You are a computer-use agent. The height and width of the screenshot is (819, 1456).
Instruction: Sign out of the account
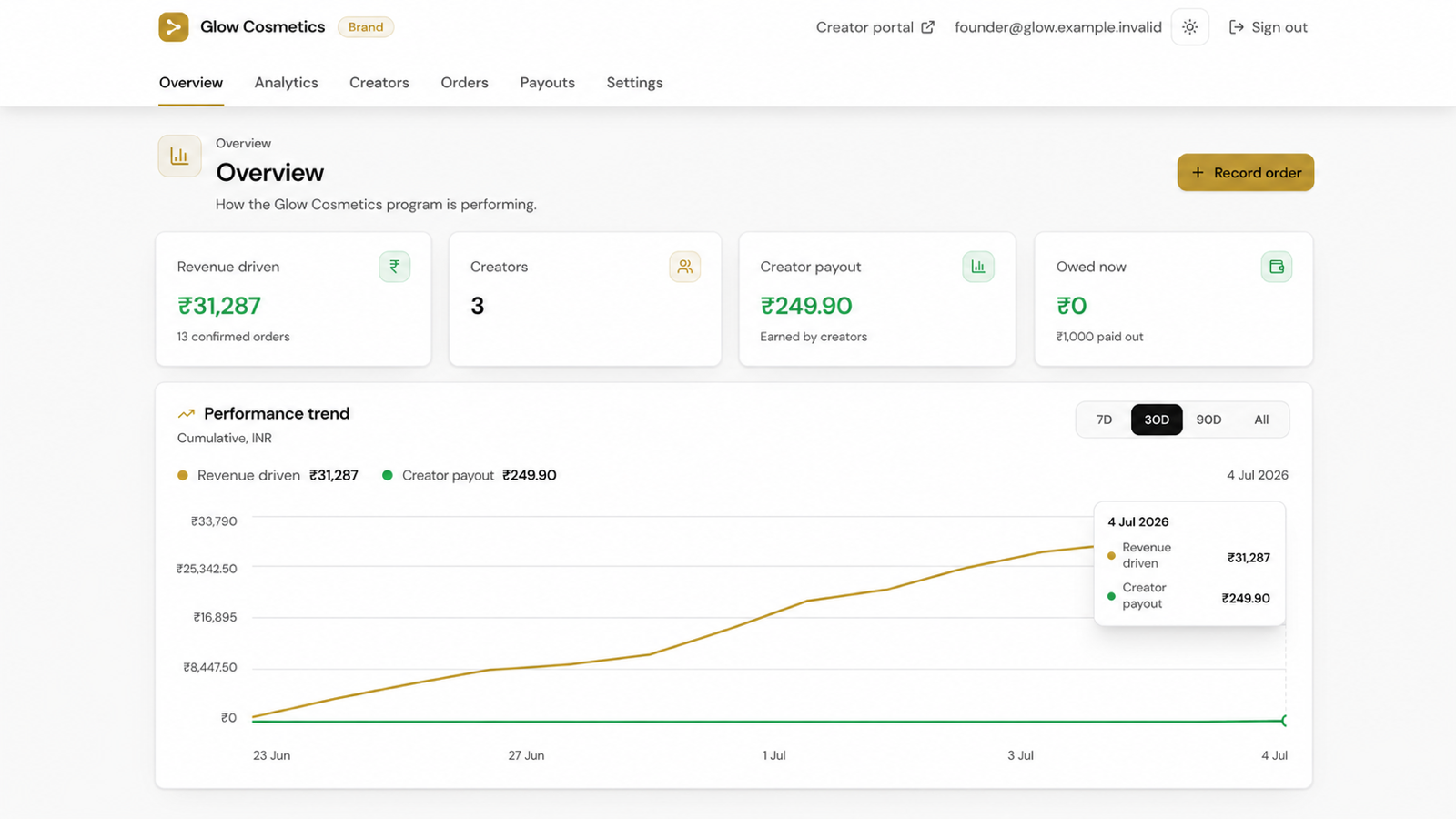point(1269,27)
